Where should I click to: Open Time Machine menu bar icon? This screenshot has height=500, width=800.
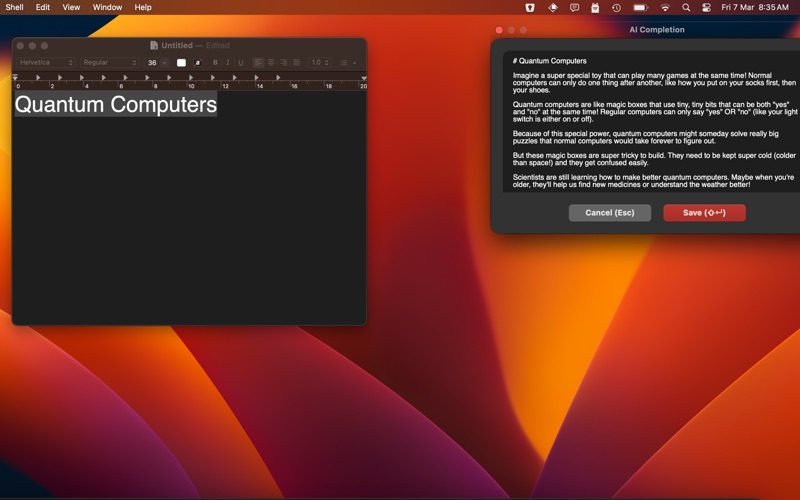point(616,8)
